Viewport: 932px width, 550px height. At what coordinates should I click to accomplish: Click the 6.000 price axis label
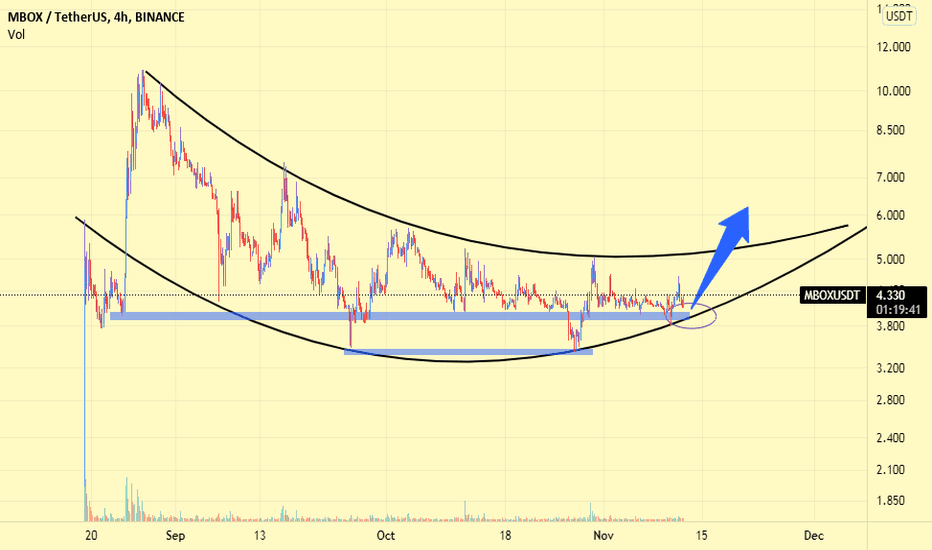[890, 216]
